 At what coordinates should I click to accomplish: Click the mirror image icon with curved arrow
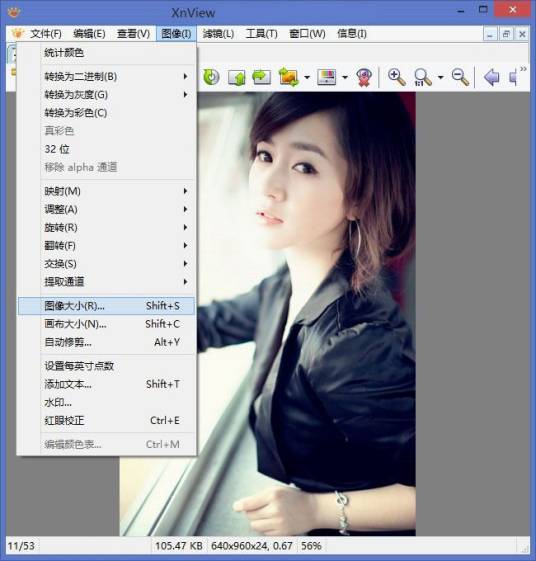[x=261, y=77]
